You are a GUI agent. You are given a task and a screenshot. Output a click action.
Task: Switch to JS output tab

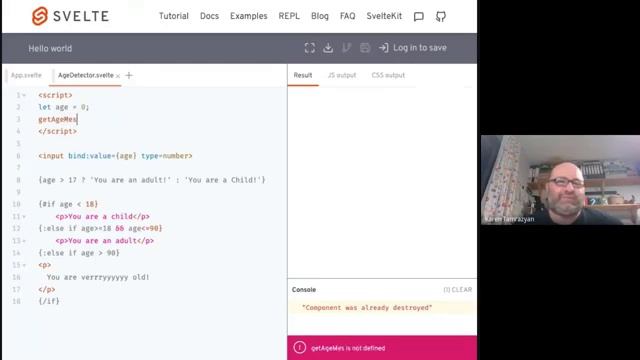coord(342,76)
